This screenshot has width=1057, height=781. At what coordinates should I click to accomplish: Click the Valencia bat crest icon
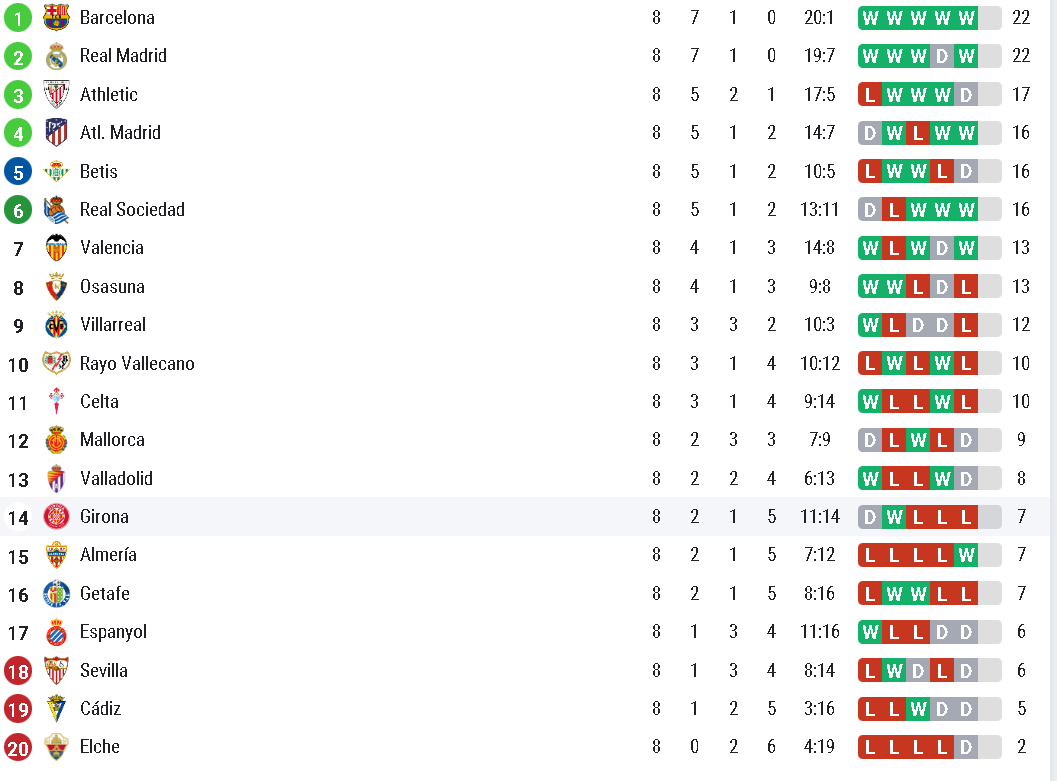click(56, 248)
